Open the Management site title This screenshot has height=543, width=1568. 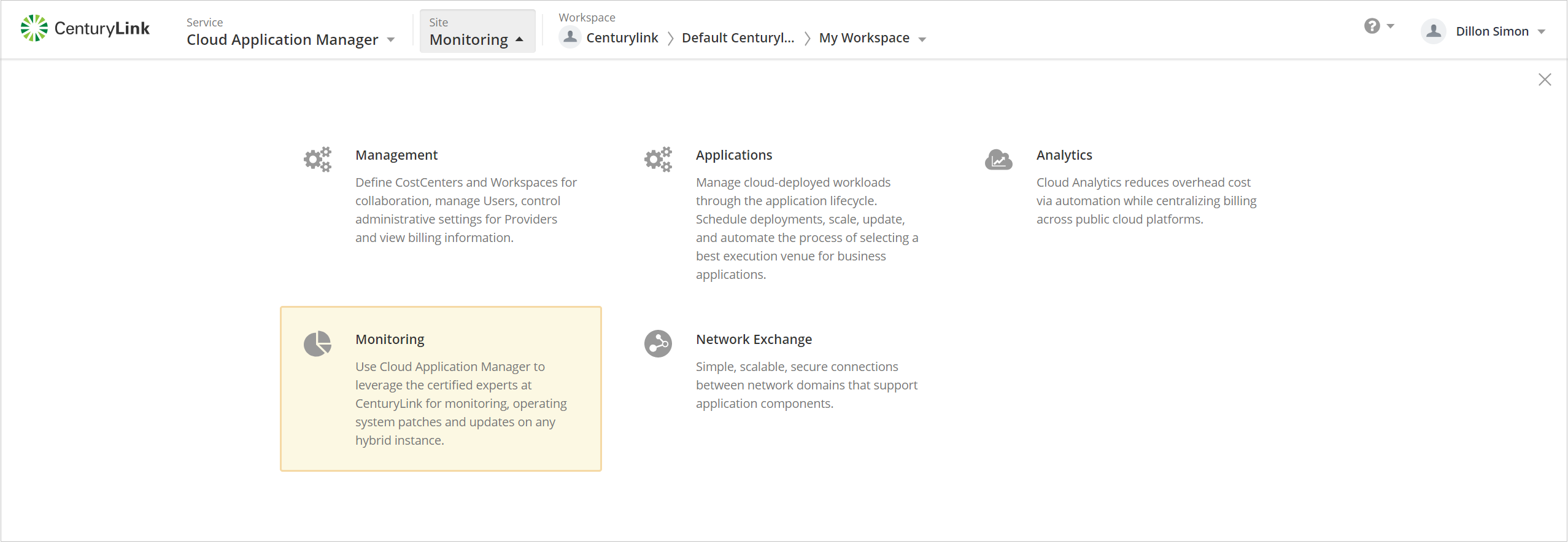396,155
